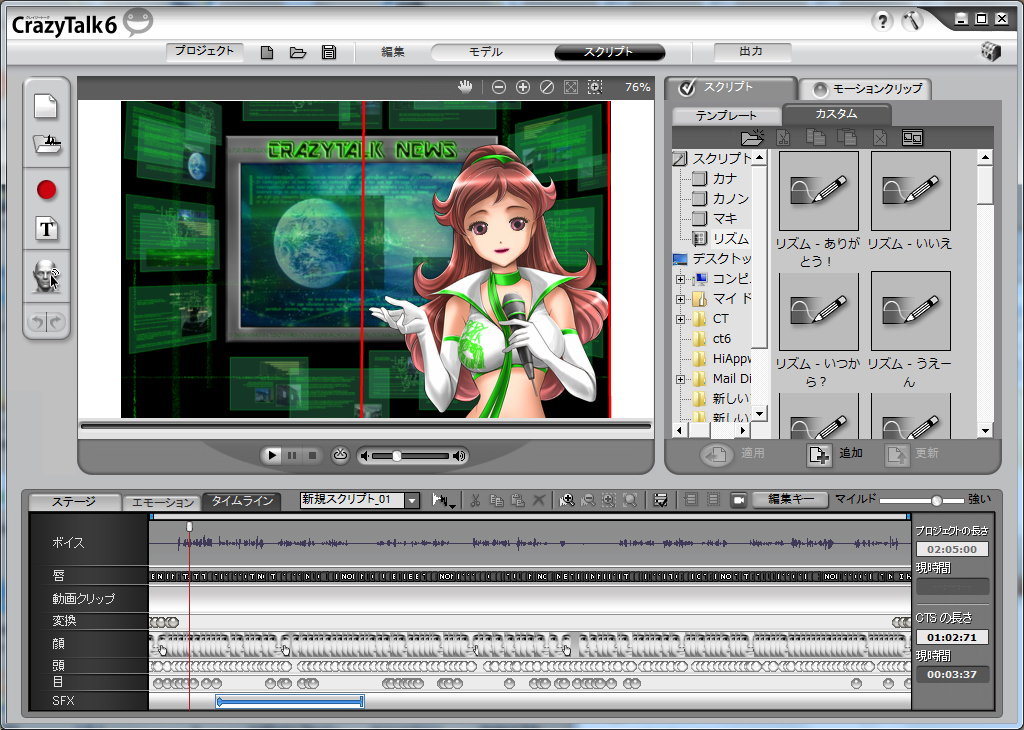Create a new project from the top toolbar
Image resolution: width=1024 pixels, height=730 pixels.
266,52
